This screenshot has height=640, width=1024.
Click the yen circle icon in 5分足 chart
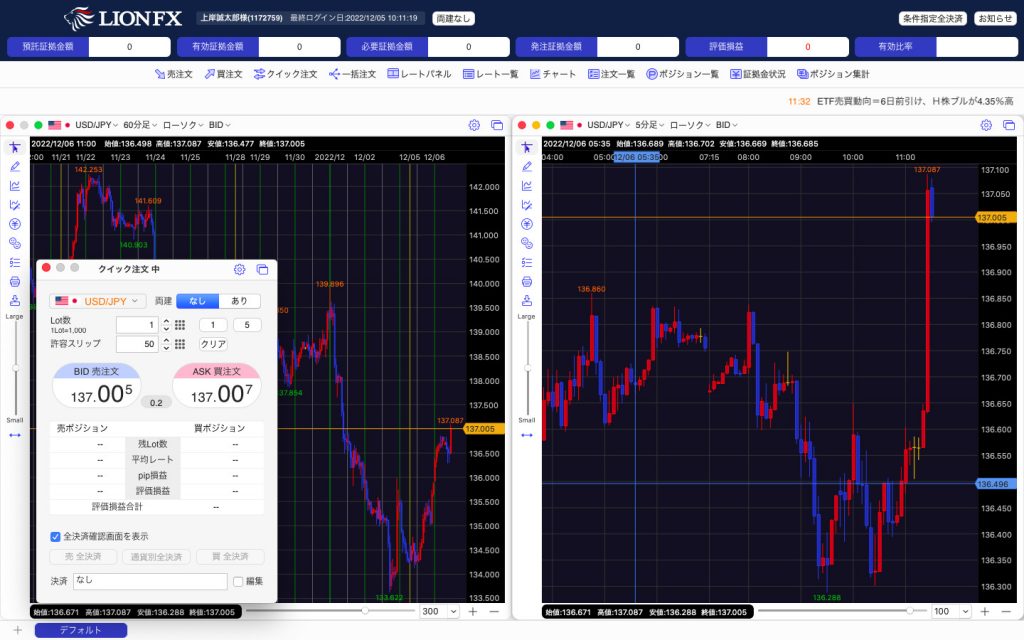526,224
